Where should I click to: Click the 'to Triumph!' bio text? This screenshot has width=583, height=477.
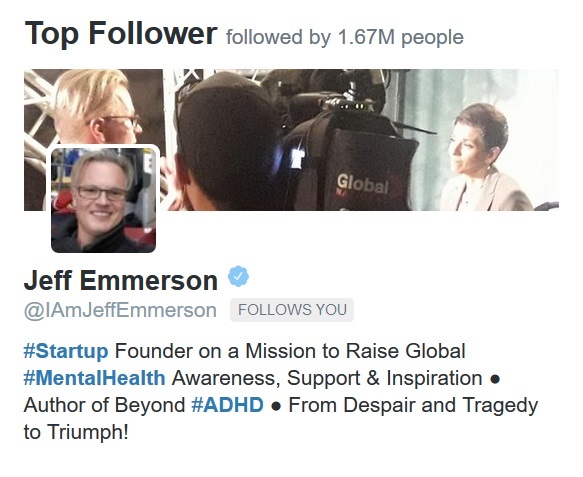point(76,432)
